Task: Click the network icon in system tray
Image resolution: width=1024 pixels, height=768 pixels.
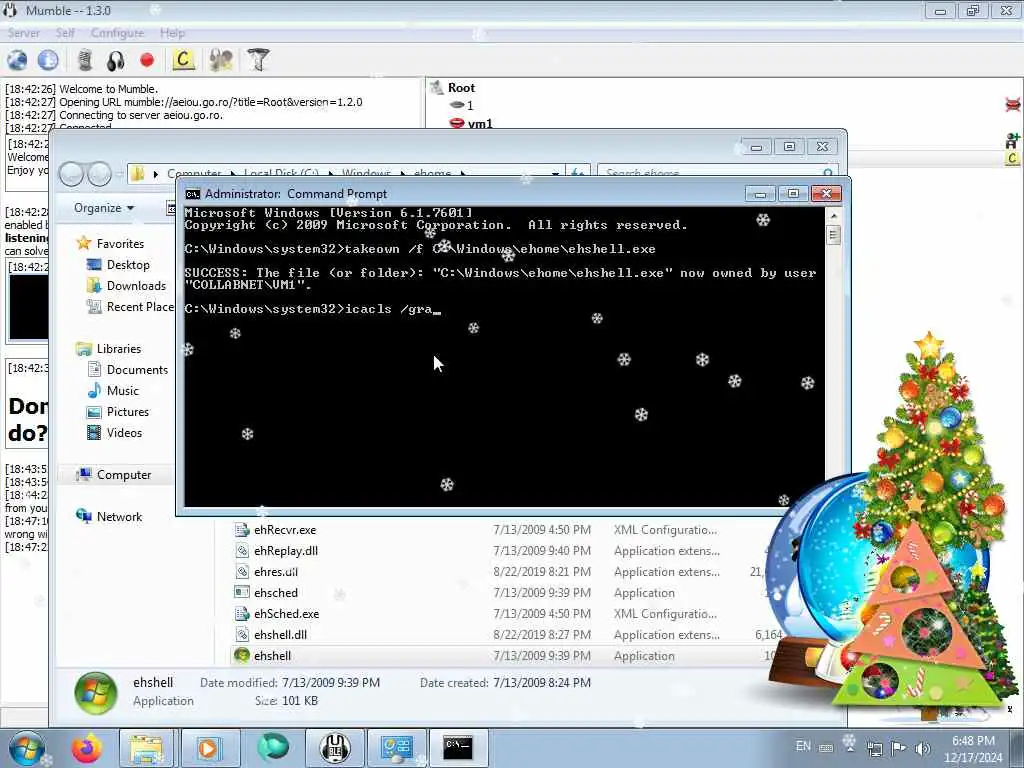Action: pyautogui.click(x=874, y=748)
